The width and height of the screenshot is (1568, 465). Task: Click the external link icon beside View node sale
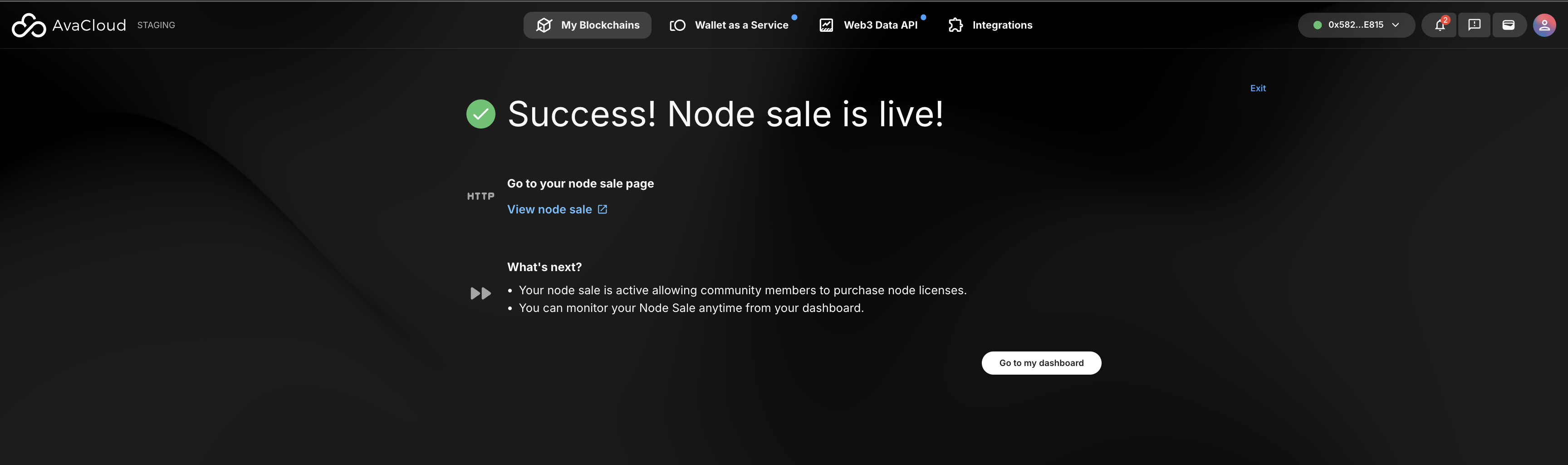tap(602, 209)
